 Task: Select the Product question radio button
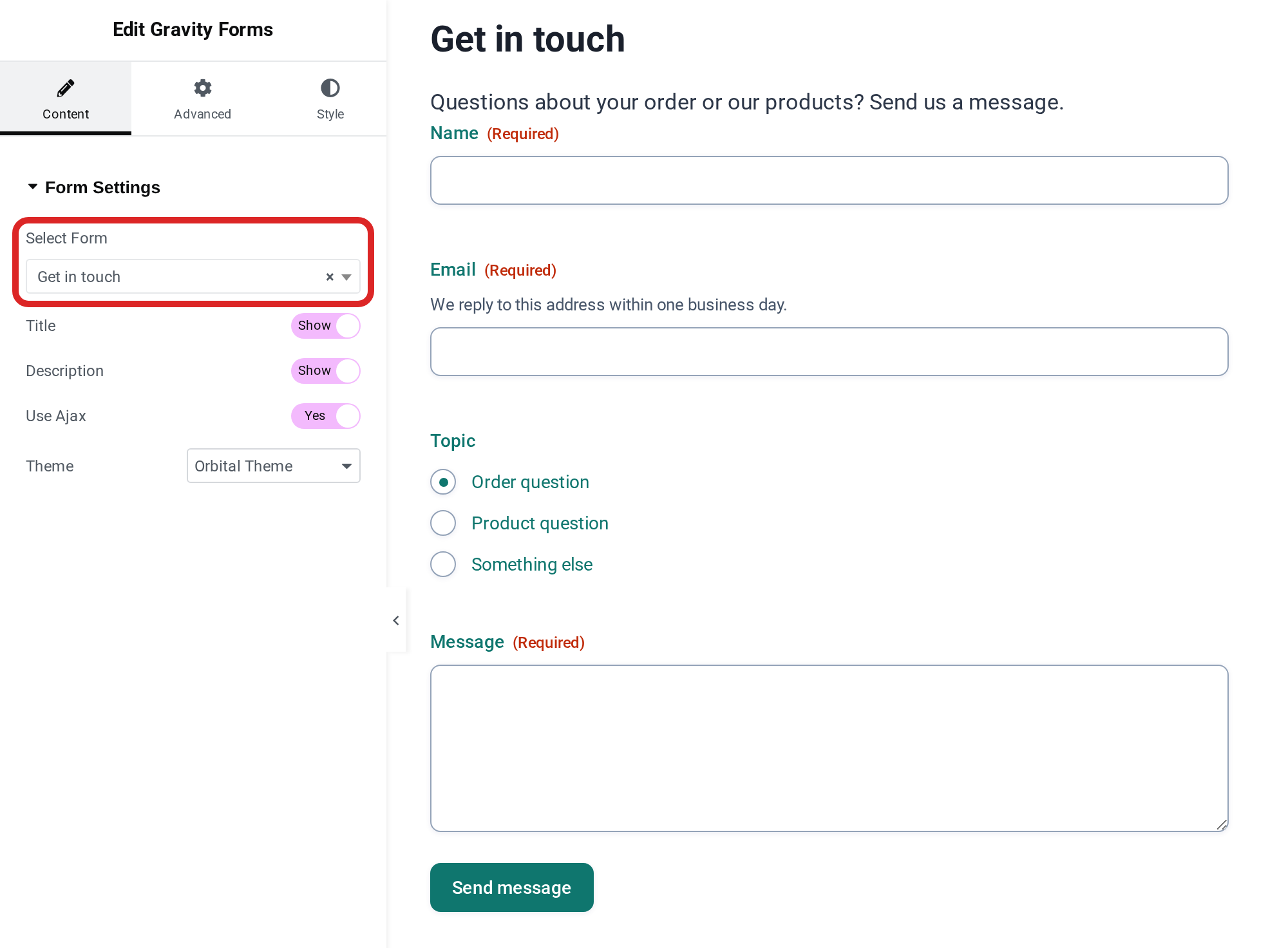point(443,523)
